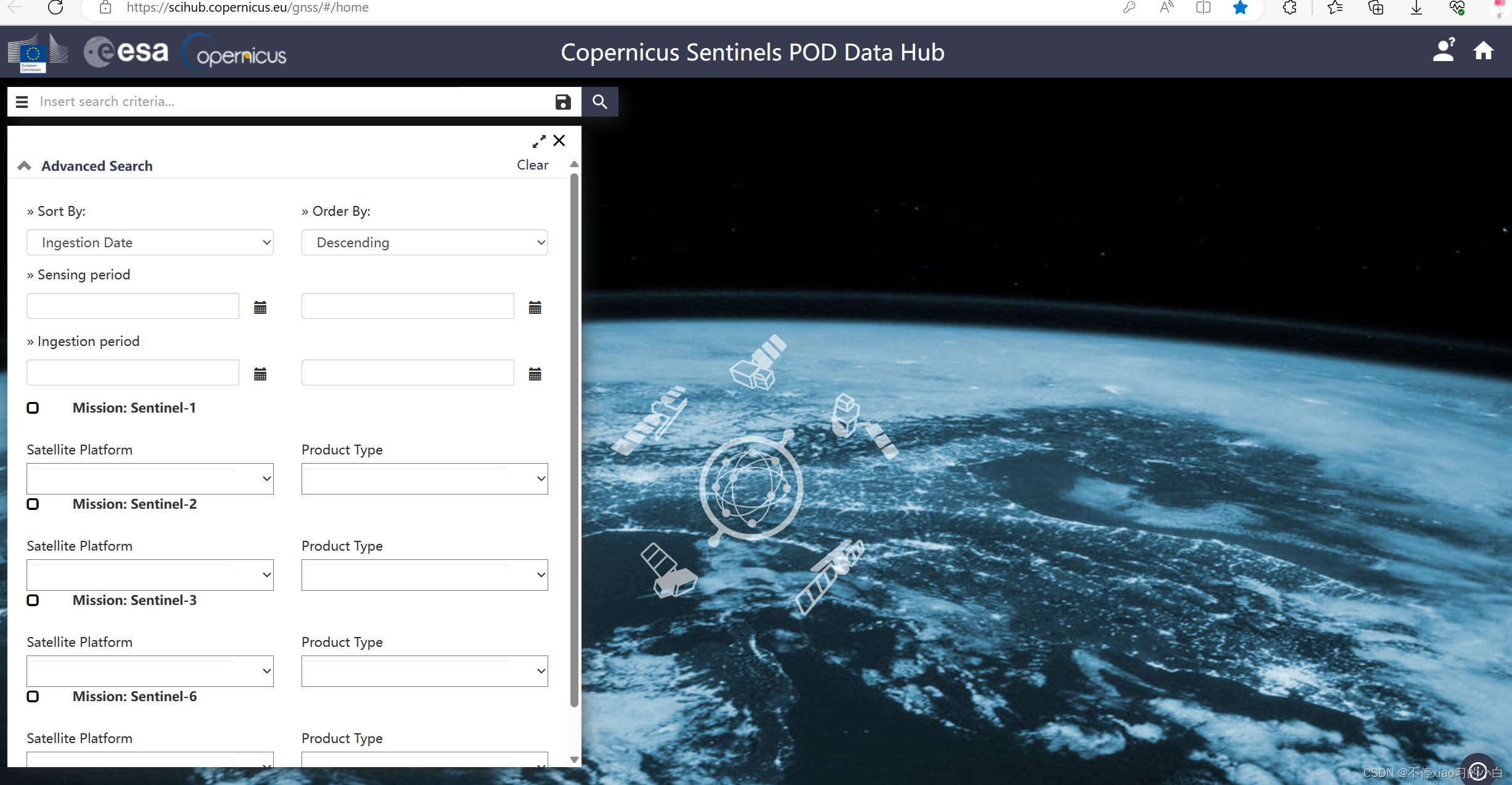Image resolution: width=1512 pixels, height=785 pixels.
Task: Open Sentinel-3 Satellite Platform dropdown
Action: point(150,671)
